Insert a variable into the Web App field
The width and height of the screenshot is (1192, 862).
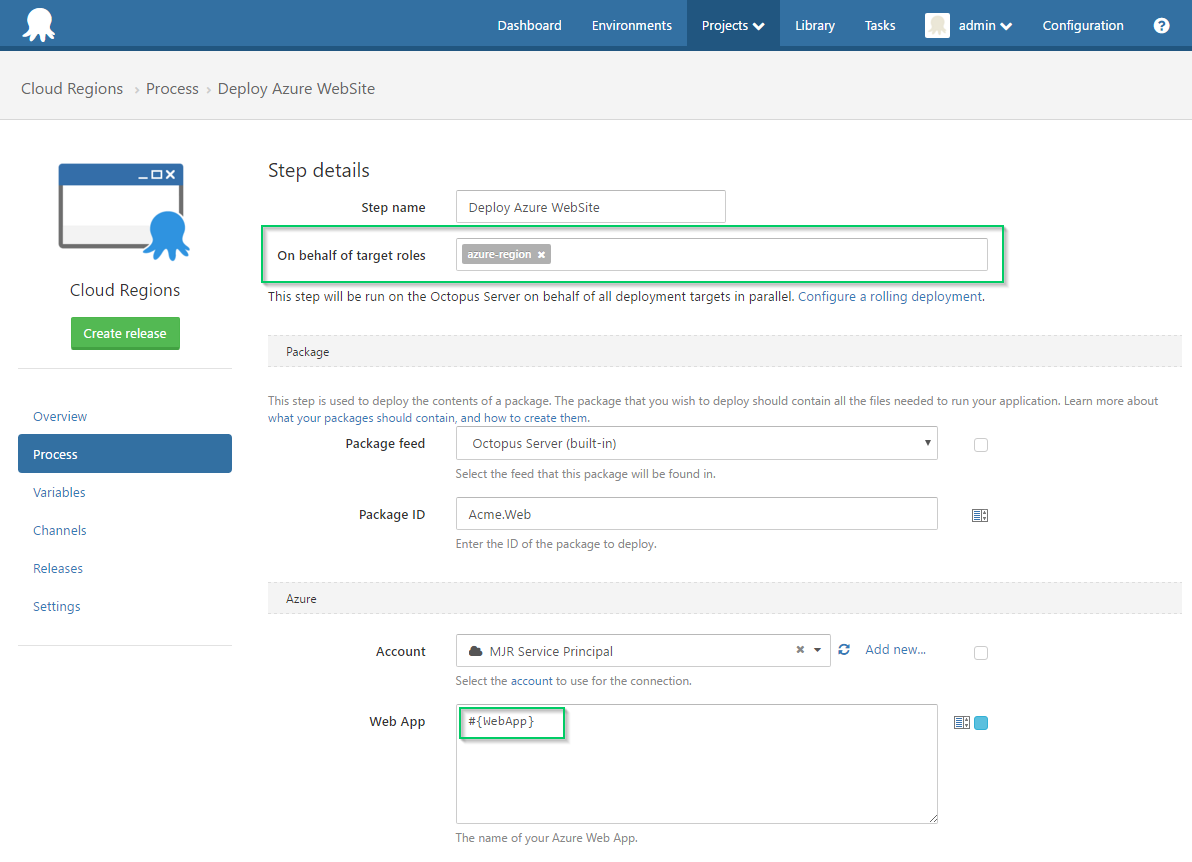pyautogui.click(x=961, y=722)
